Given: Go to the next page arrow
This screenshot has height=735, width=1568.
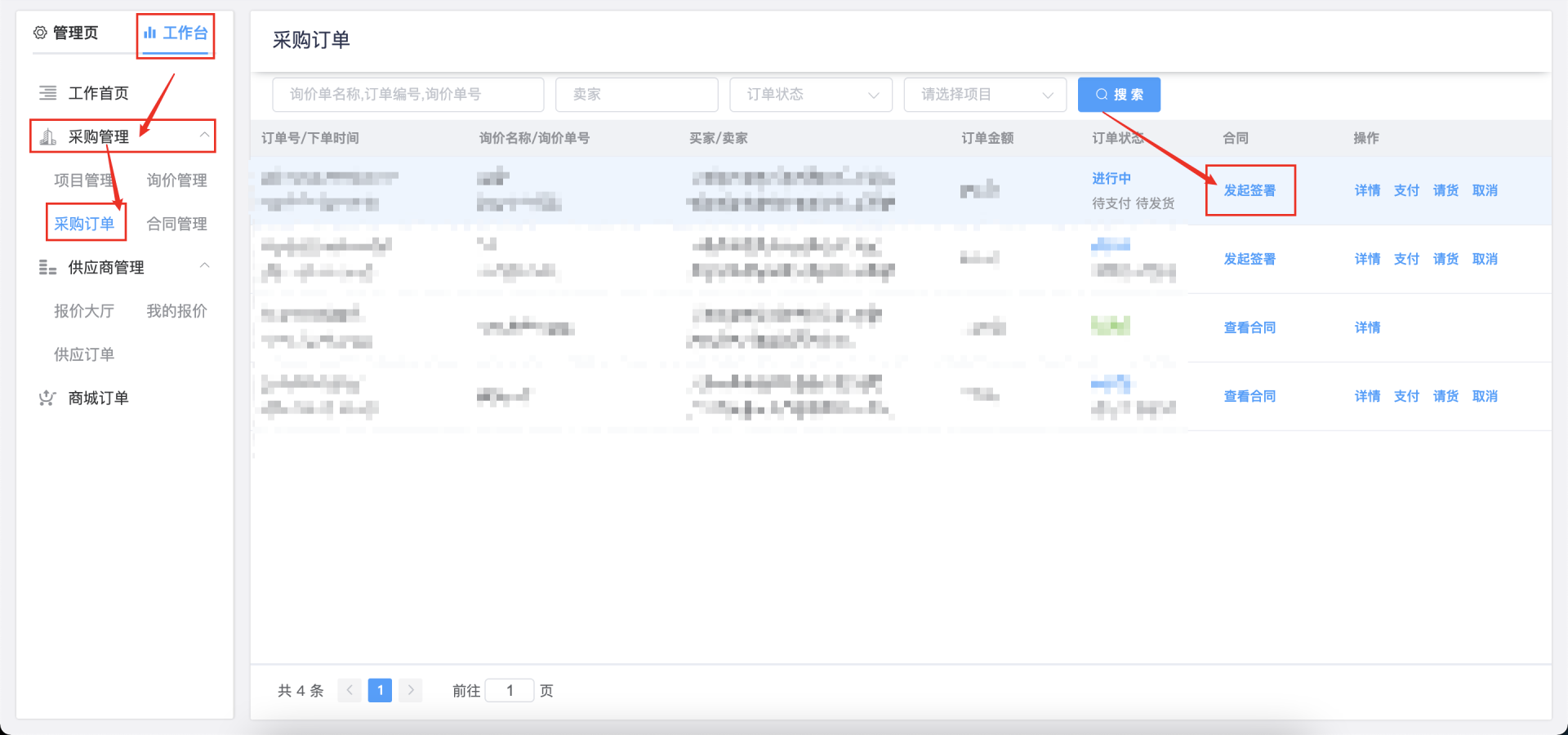Looking at the screenshot, I should pos(411,690).
